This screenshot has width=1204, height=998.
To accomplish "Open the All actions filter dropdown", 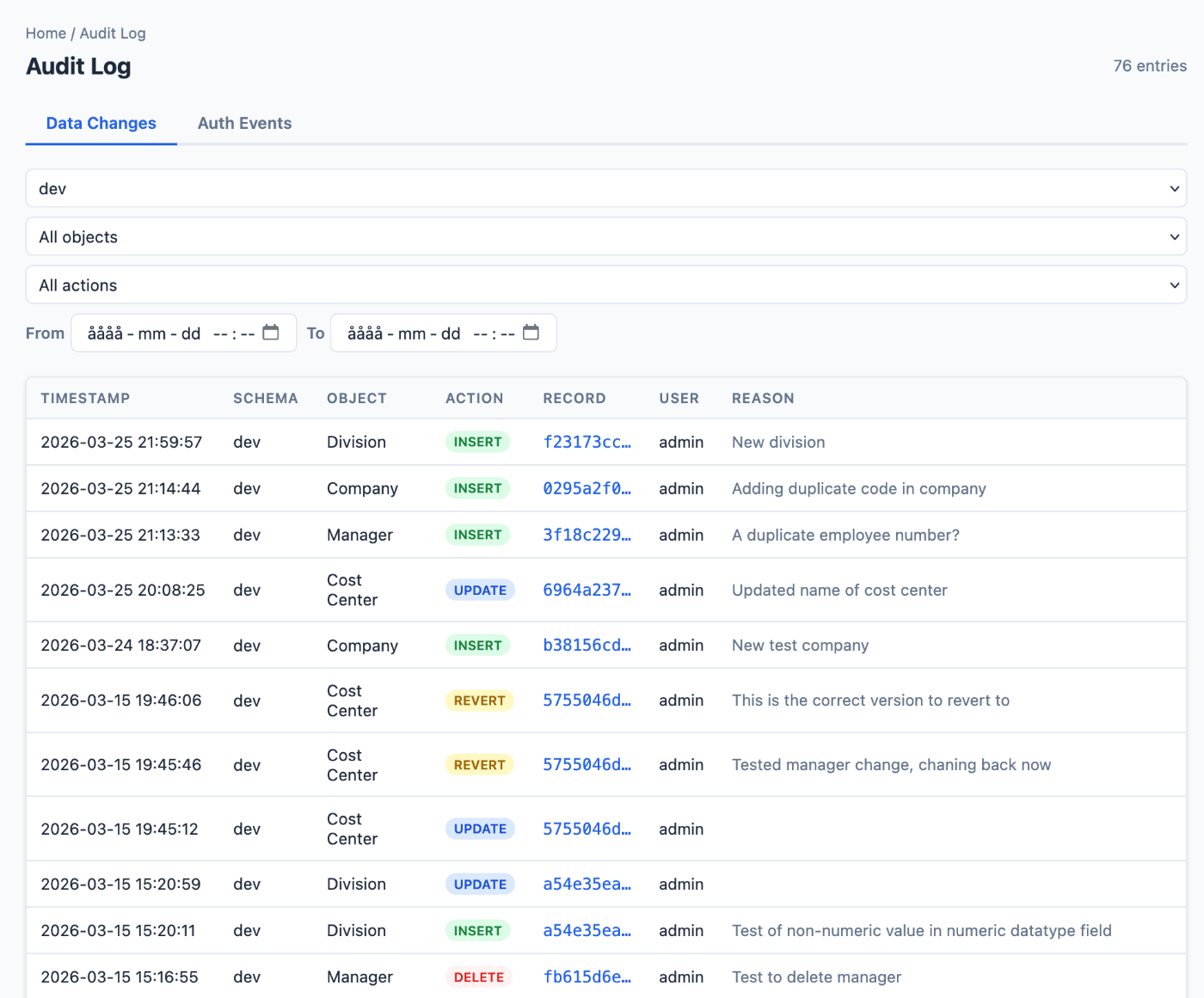I will pos(606,285).
